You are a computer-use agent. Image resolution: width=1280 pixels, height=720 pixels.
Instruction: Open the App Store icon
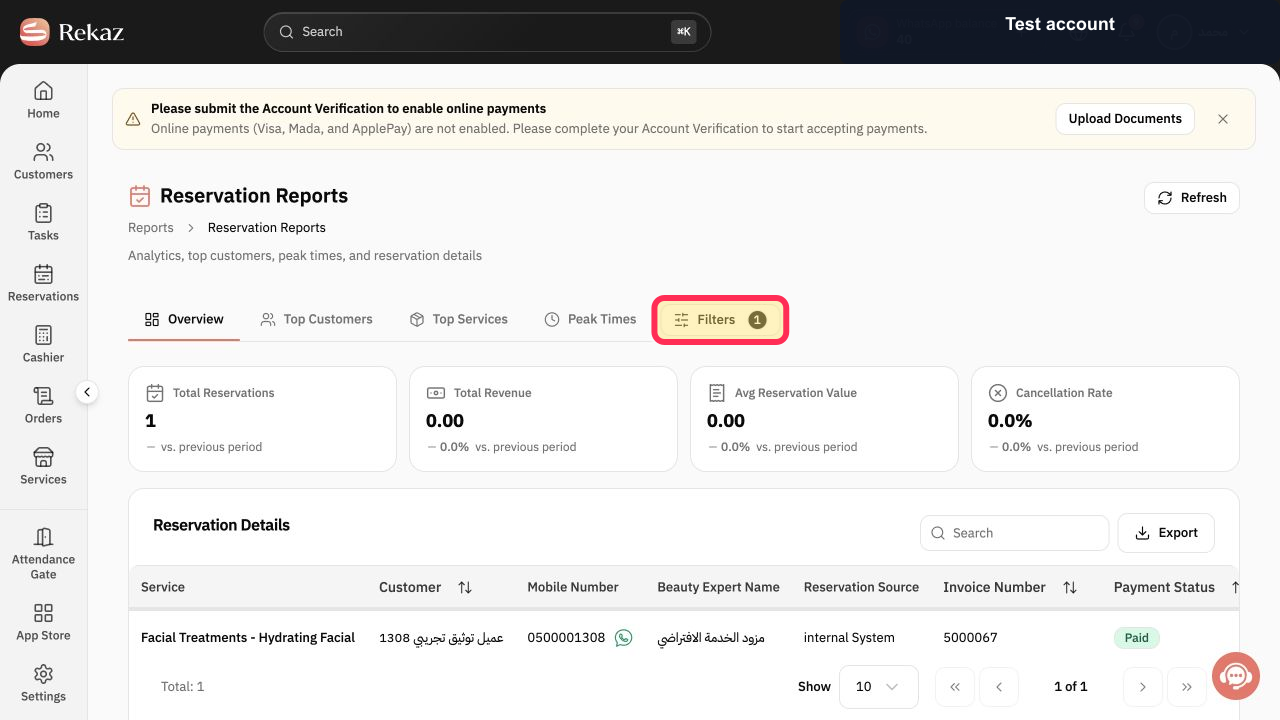point(43,613)
